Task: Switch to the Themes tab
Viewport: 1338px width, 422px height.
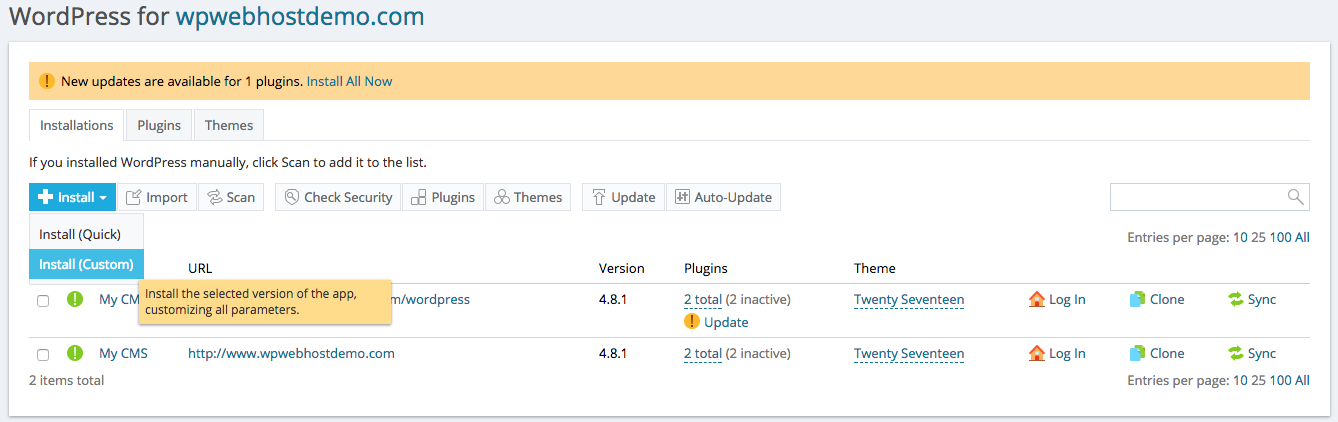Action: (x=229, y=125)
